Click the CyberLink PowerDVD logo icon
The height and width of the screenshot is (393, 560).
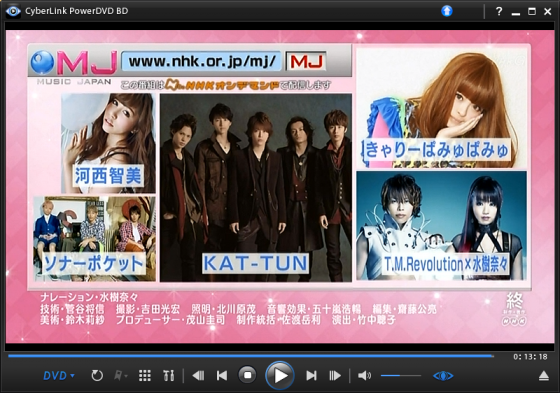click(x=13, y=11)
